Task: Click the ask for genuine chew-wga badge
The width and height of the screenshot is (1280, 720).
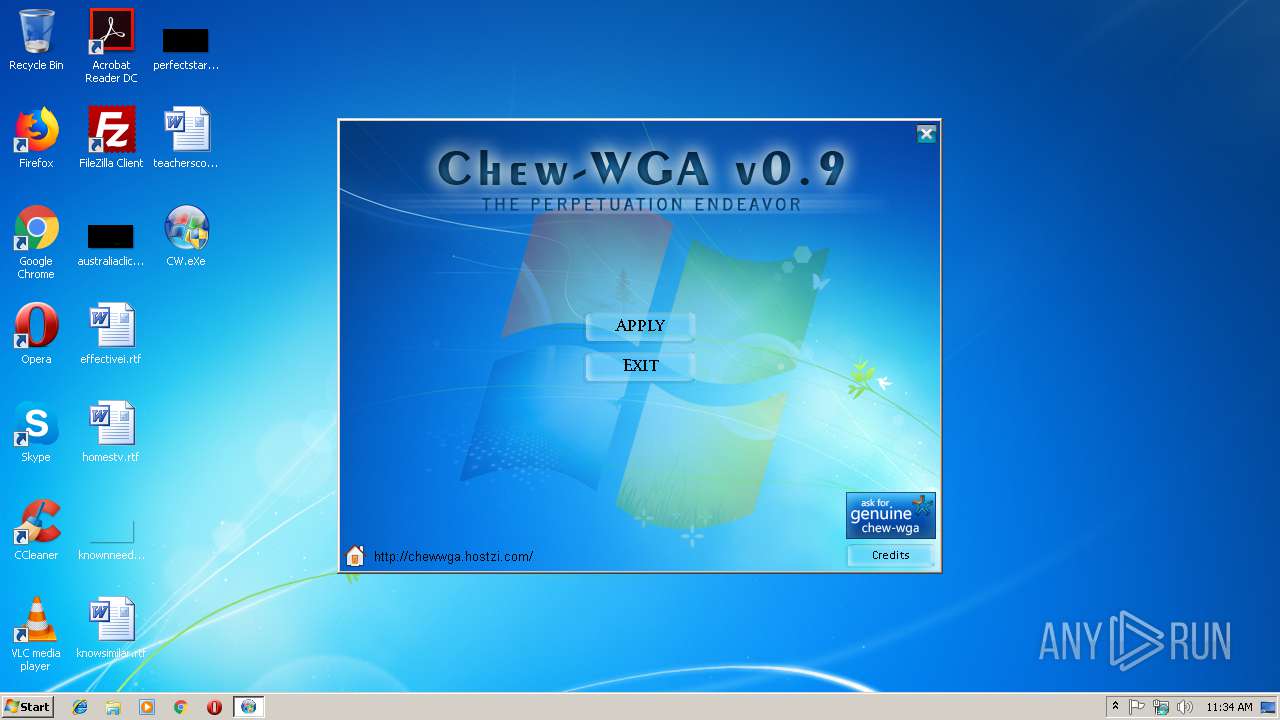Action: [891, 516]
